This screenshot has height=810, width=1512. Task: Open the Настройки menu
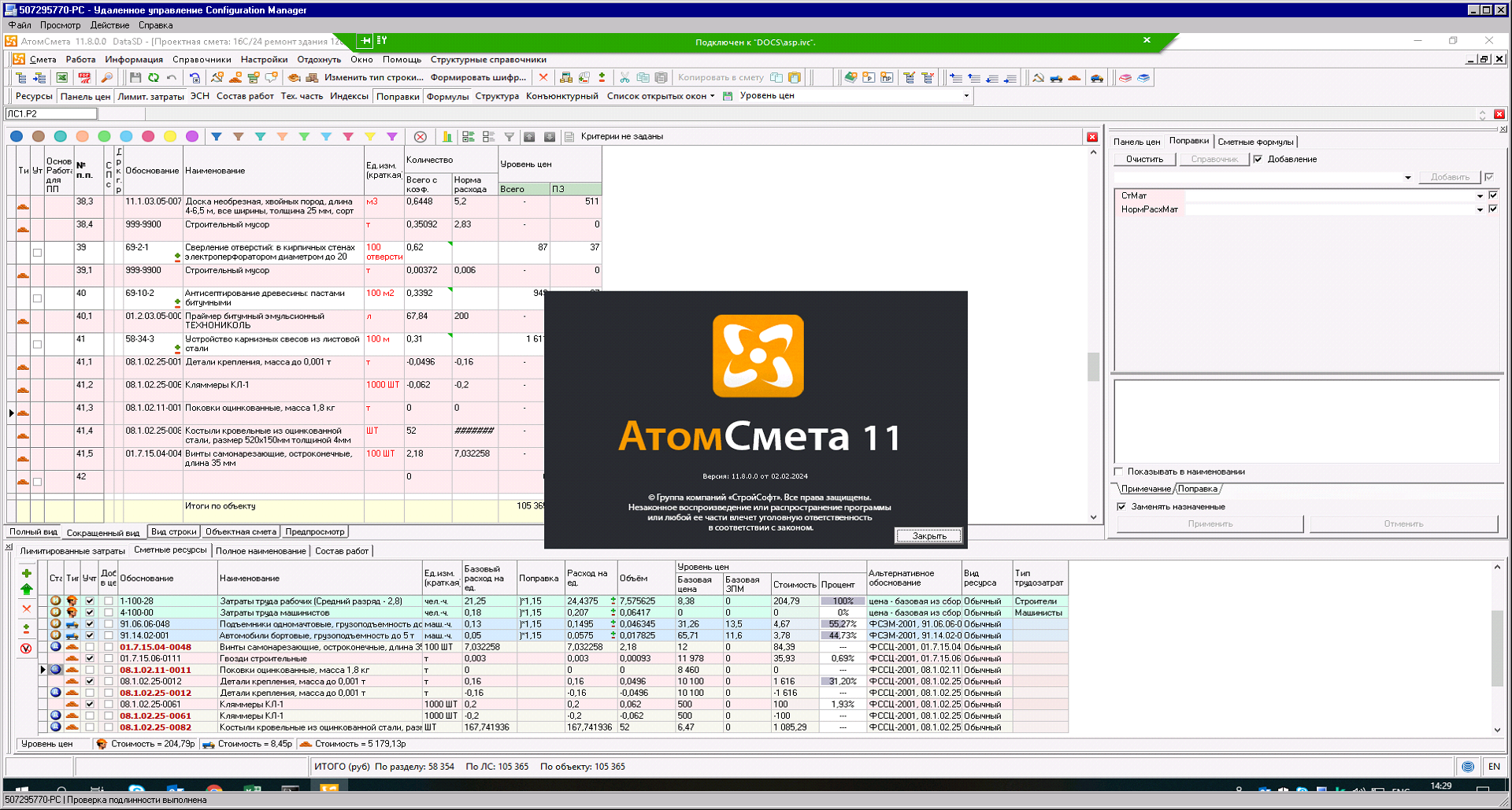click(x=264, y=60)
